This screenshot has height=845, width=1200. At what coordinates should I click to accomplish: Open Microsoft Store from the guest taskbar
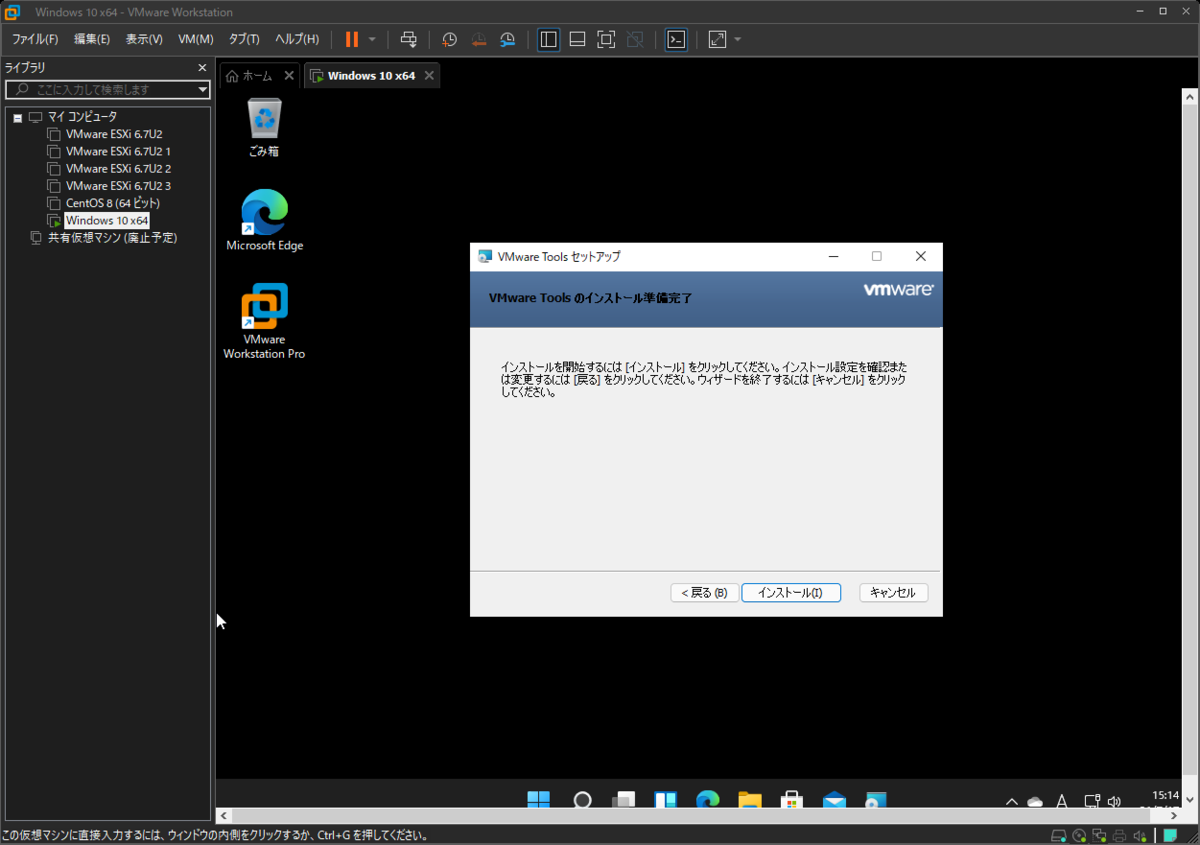792,800
